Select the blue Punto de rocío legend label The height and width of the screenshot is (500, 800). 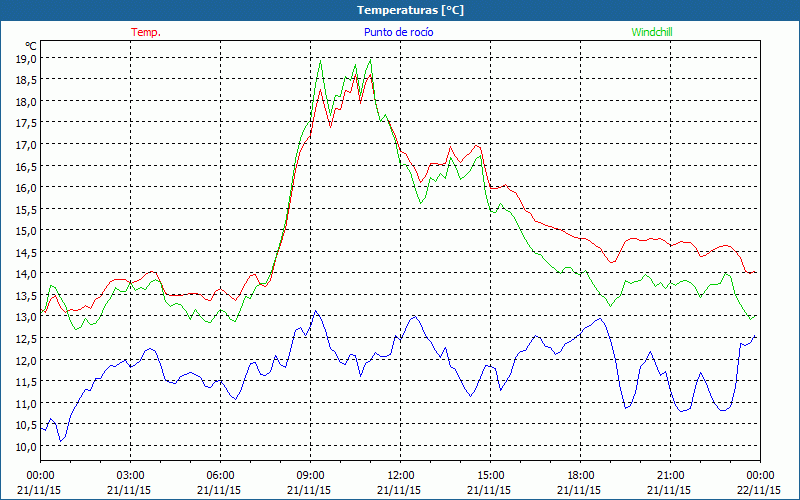click(398, 32)
